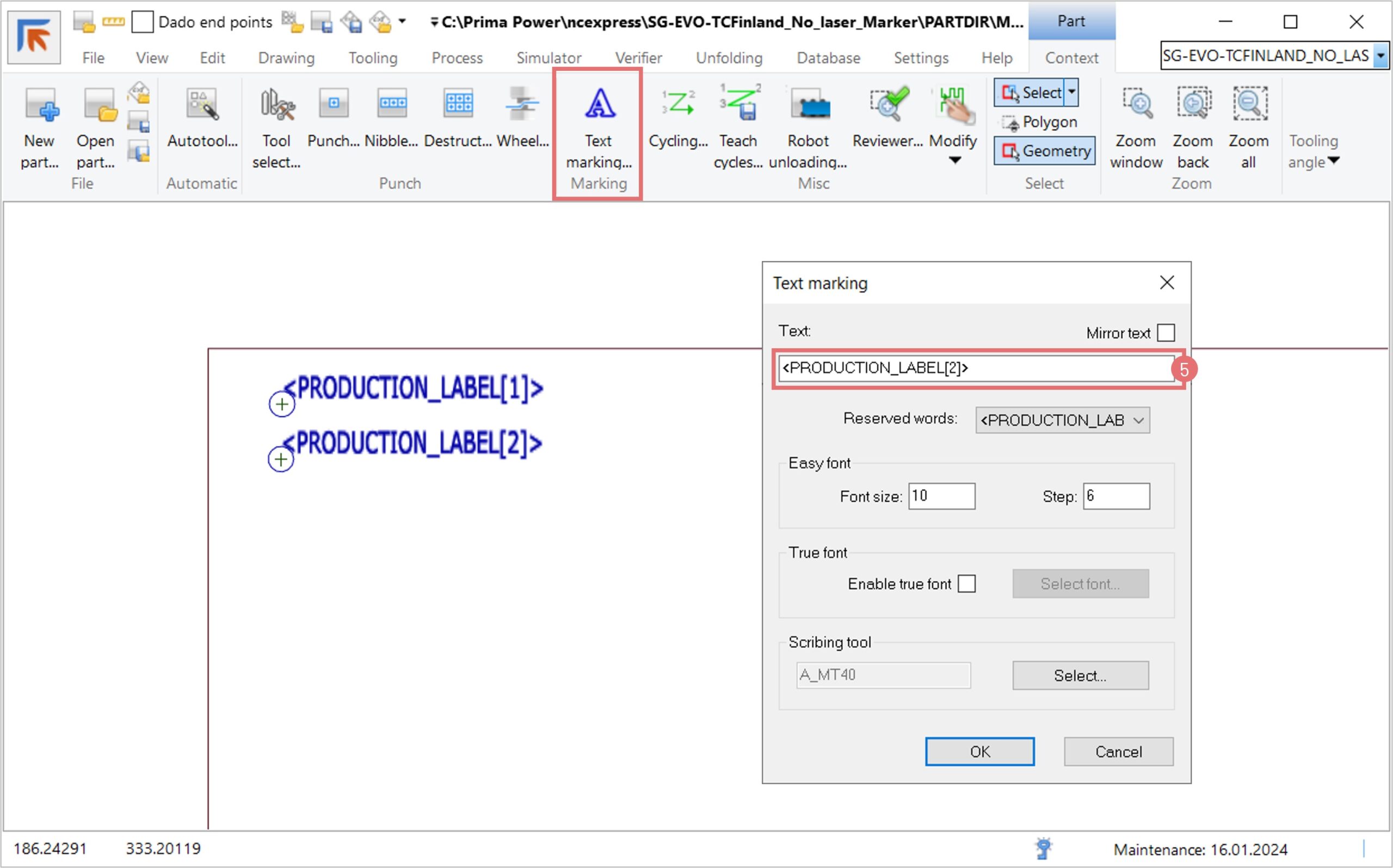Viewport: 1393px width, 868px height.
Task: Expand the SG-EVO-TCFINLAND machine dropdown
Action: 1381,56
